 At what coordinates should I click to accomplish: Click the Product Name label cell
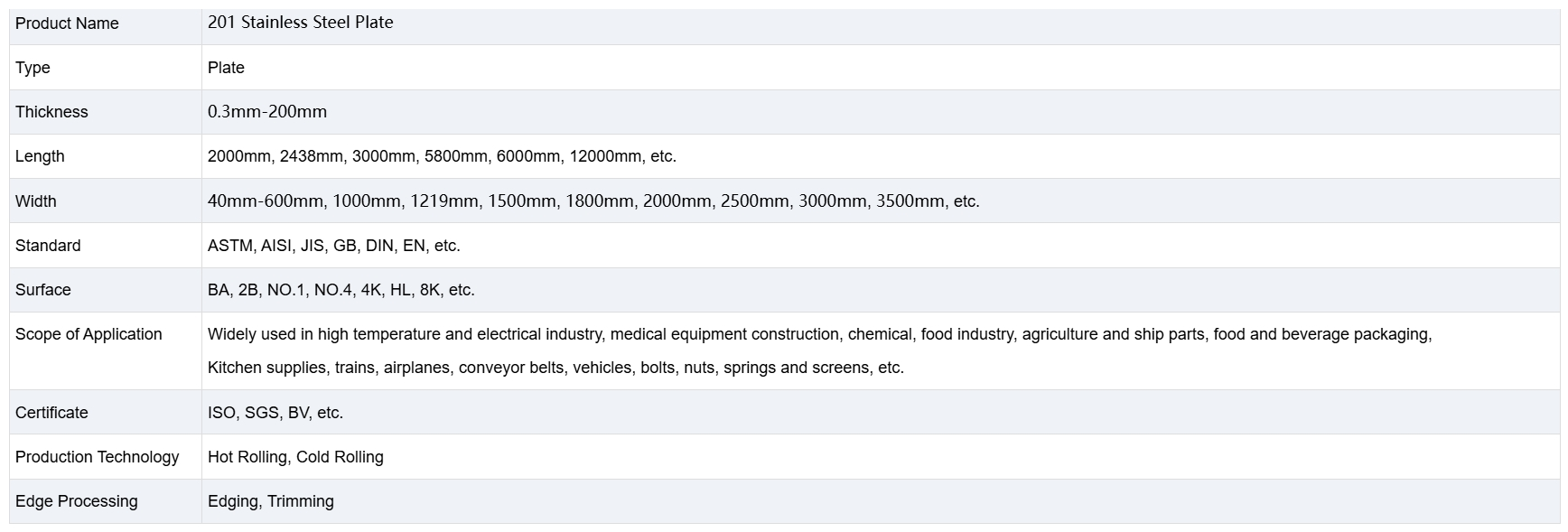point(67,23)
